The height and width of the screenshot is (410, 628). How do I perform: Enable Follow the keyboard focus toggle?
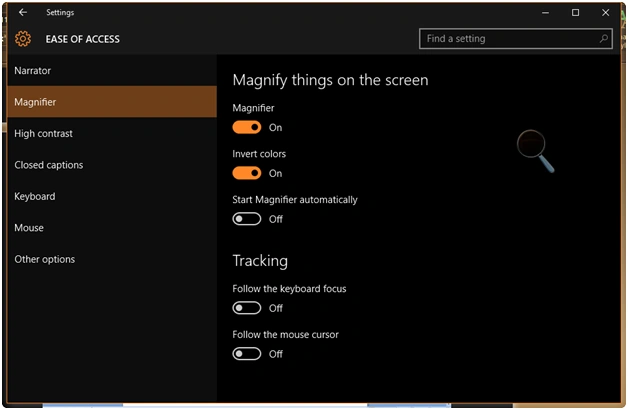pyautogui.click(x=247, y=308)
